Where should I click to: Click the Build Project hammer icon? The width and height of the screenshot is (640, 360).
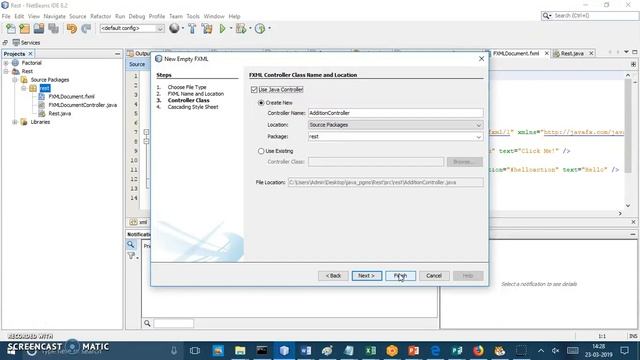tap(192, 28)
